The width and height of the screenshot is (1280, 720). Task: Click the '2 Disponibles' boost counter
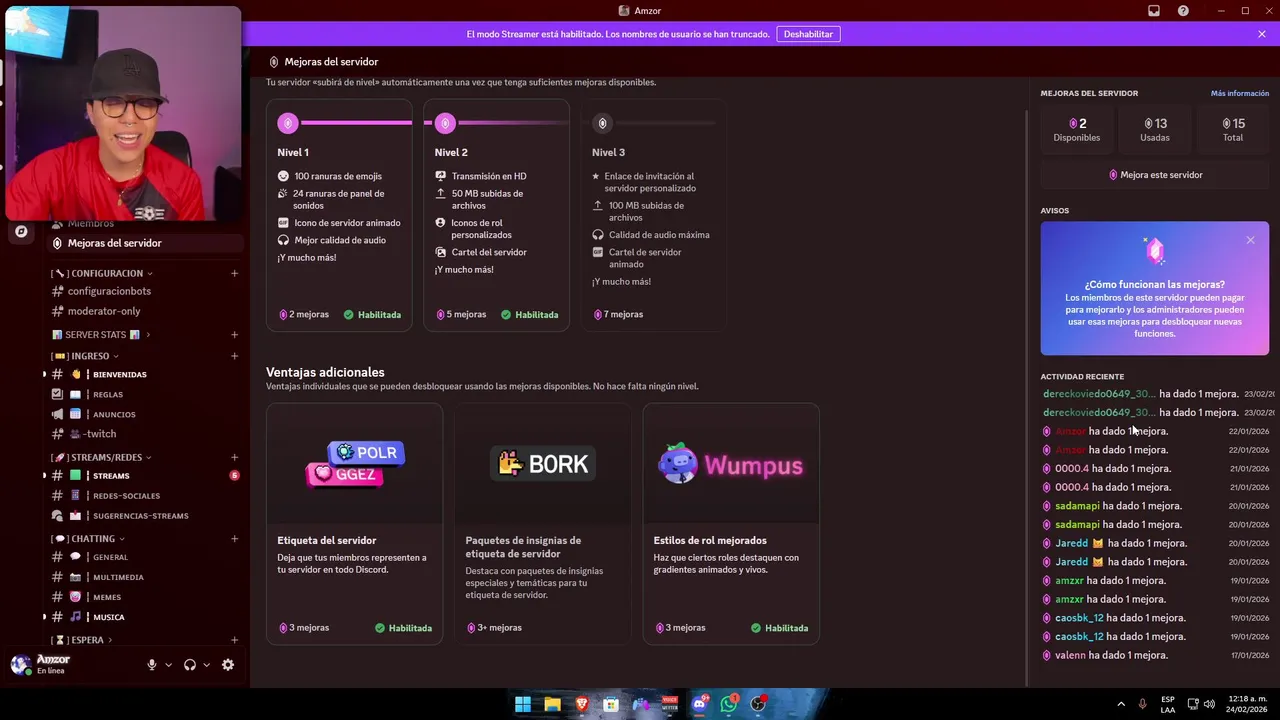click(1077, 130)
